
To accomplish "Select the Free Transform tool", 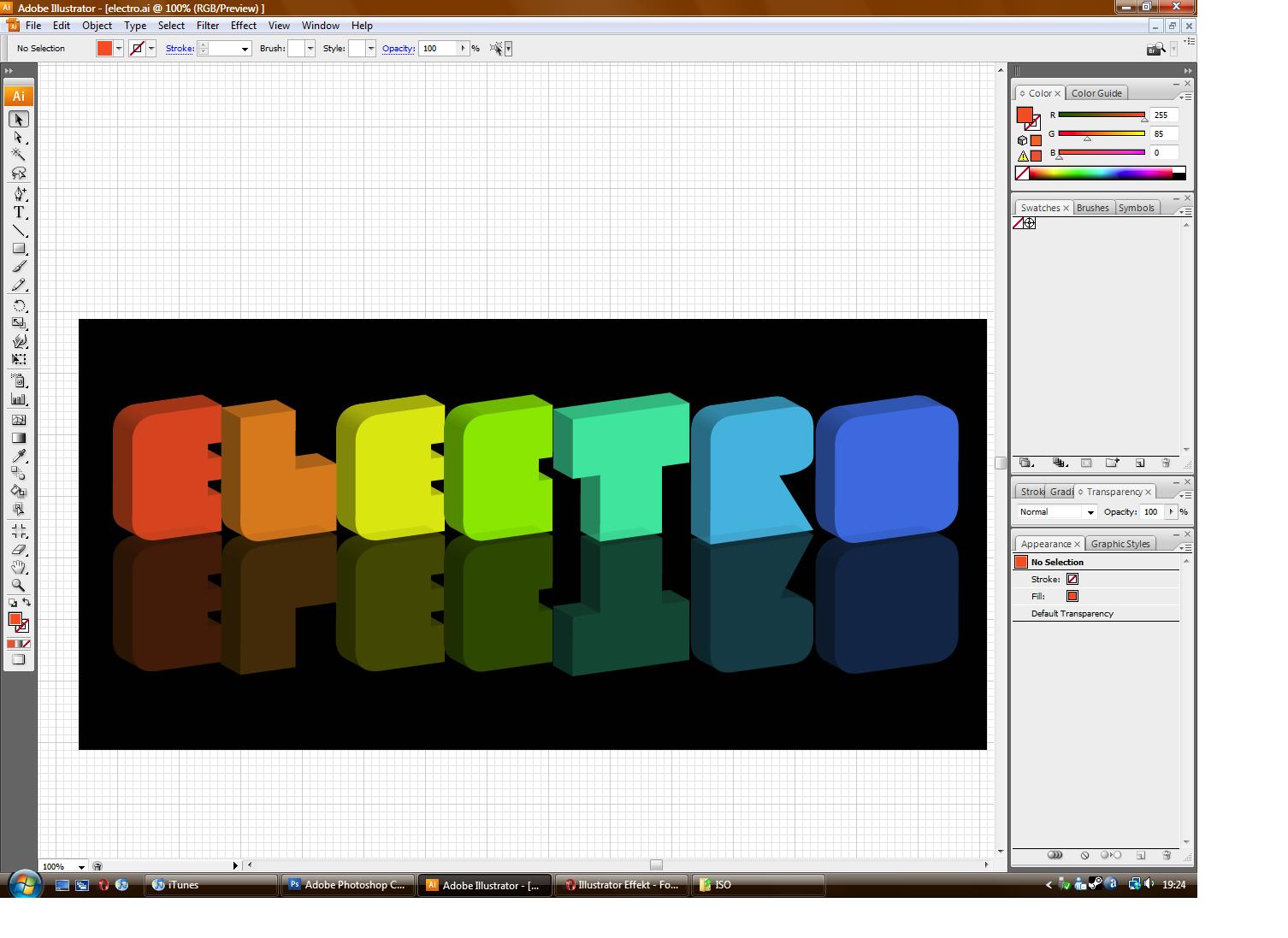I will pos(19,359).
